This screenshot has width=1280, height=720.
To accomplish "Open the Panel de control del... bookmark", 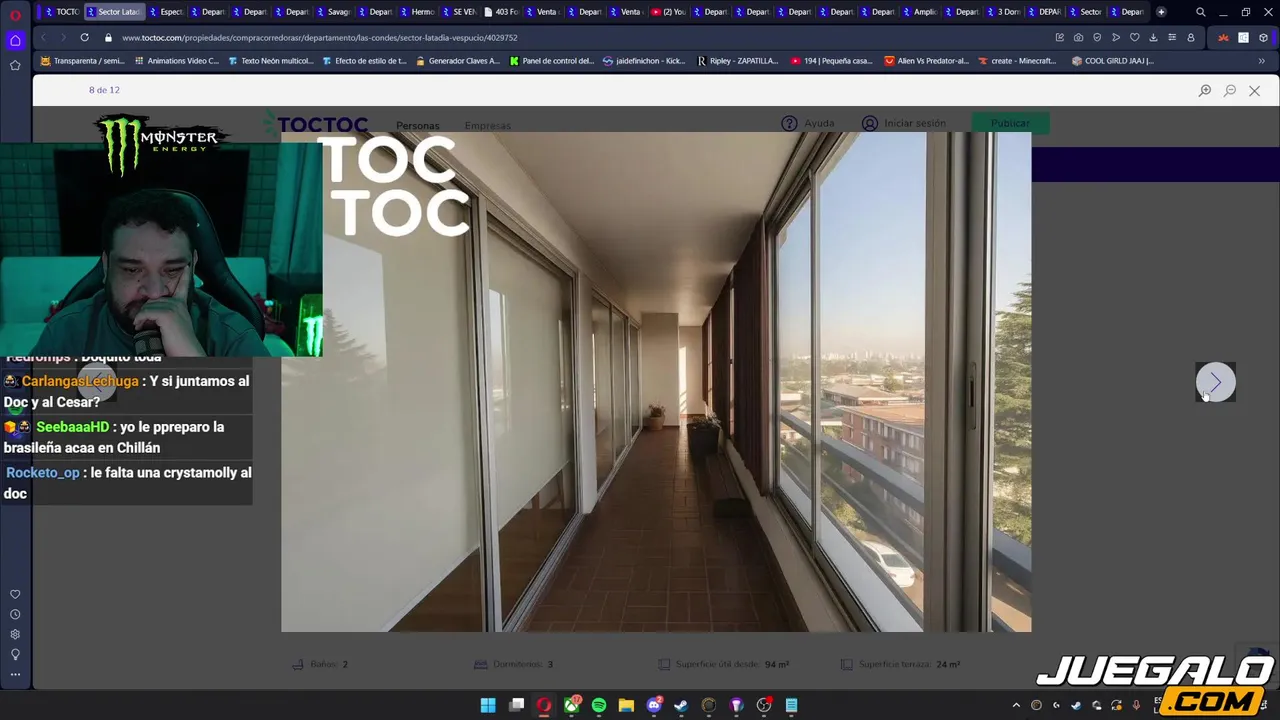I will pyautogui.click(x=552, y=61).
